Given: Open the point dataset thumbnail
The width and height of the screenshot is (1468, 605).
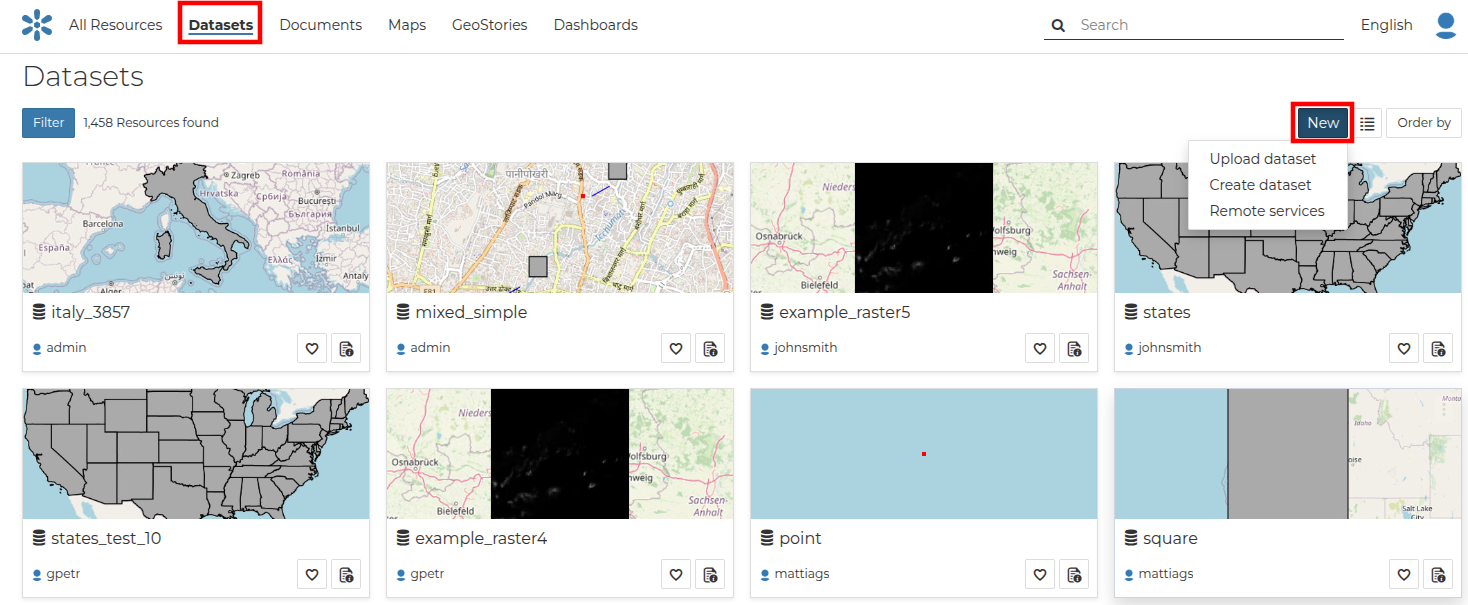Looking at the screenshot, I should [924, 454].
